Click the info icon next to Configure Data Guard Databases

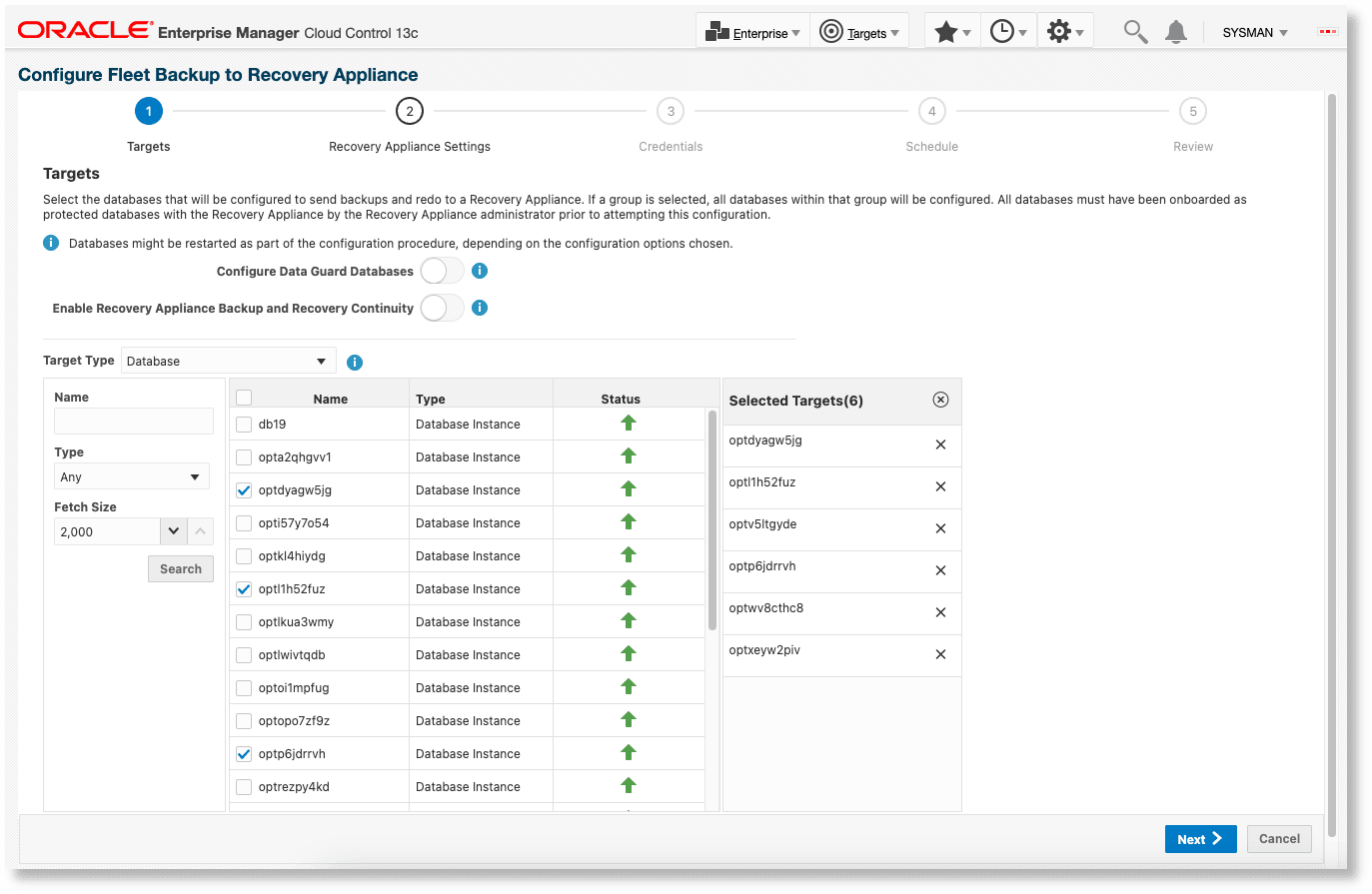[479, 271]
